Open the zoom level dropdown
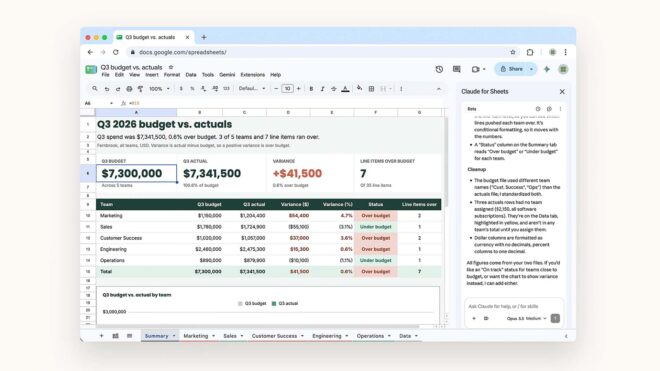This screenshot has width=660, height=371. 160,89
